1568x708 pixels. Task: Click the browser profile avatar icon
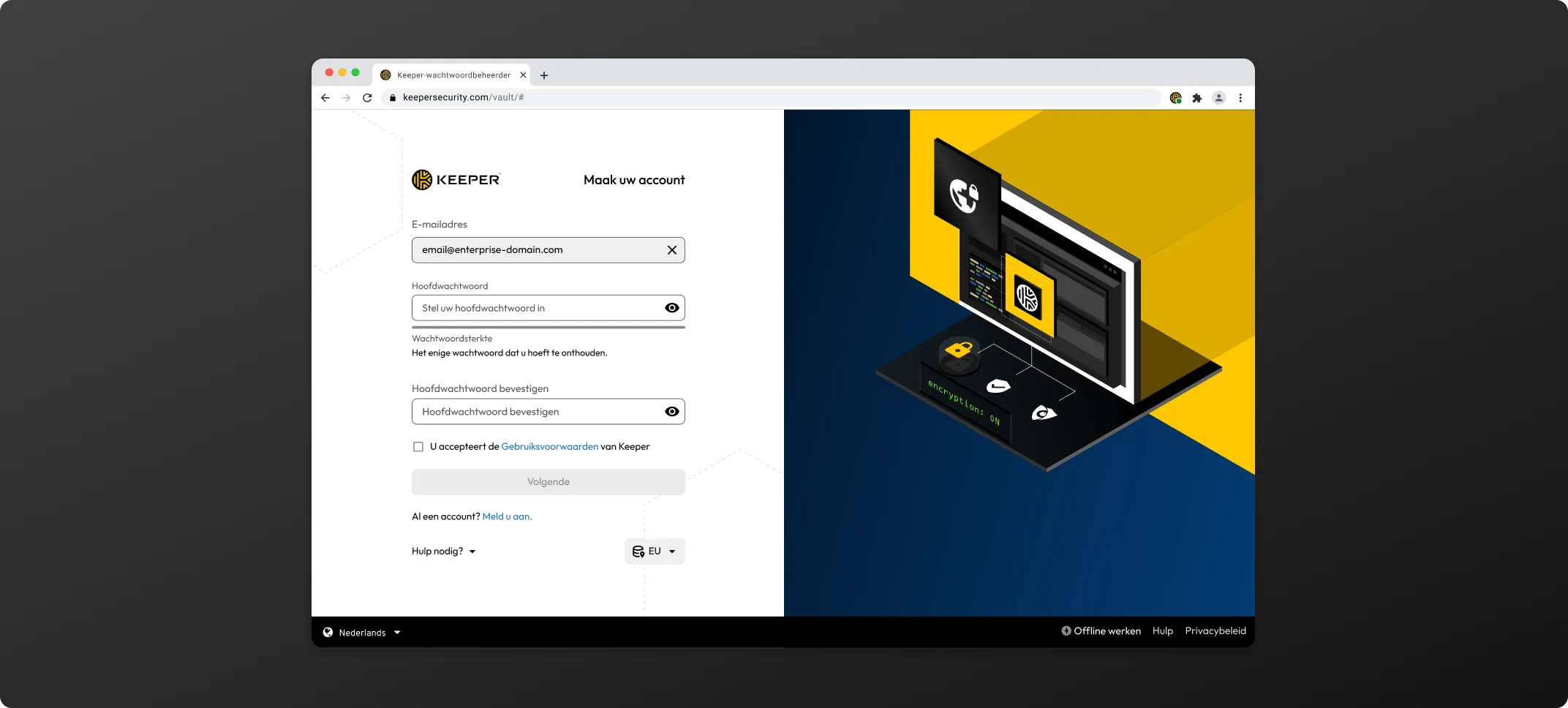click(1218, 98)
